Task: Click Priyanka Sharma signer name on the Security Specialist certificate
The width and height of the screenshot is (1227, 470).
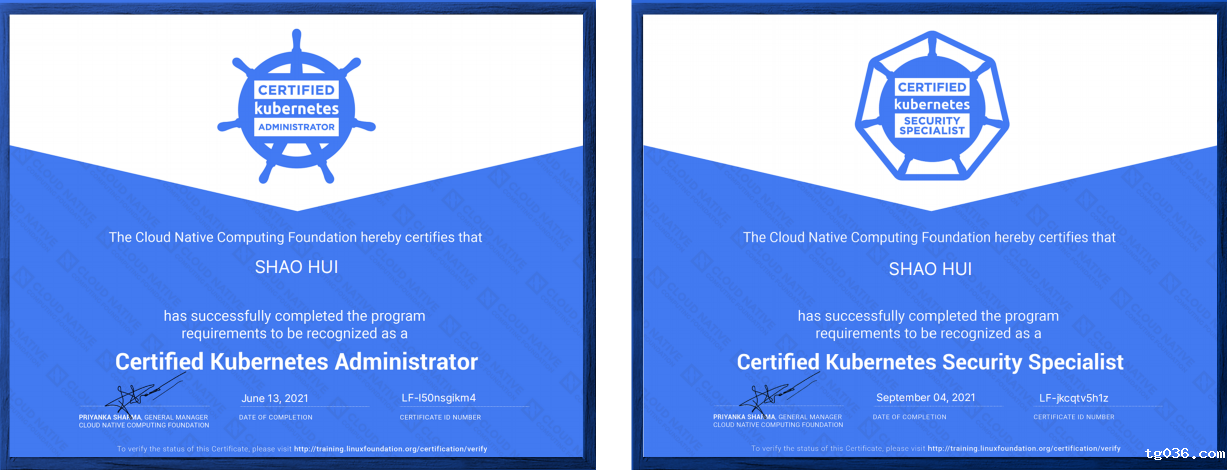Action: 745,416
